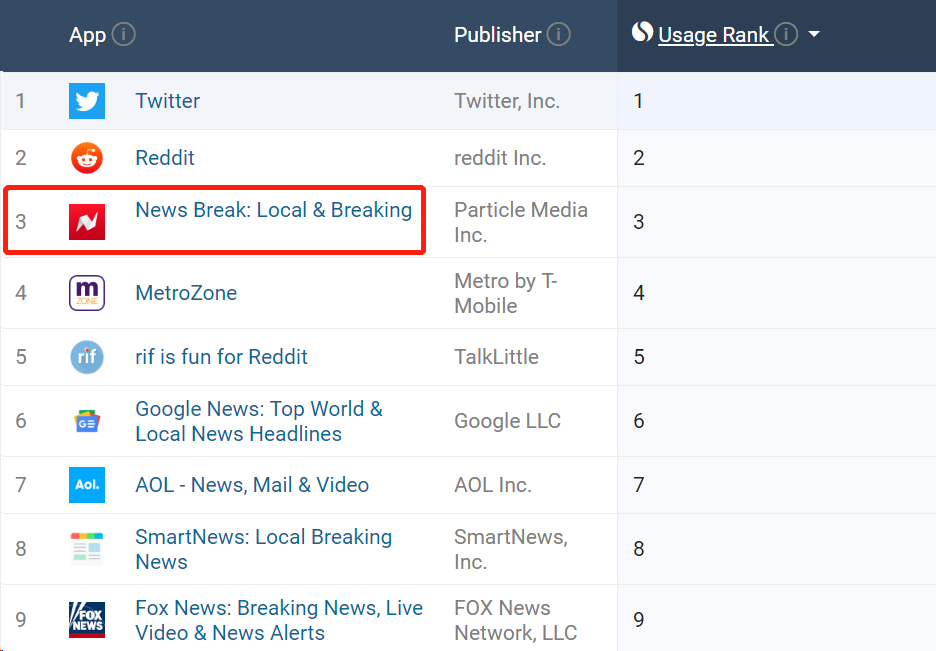Click the rif is fun app icon

[87, 357]
